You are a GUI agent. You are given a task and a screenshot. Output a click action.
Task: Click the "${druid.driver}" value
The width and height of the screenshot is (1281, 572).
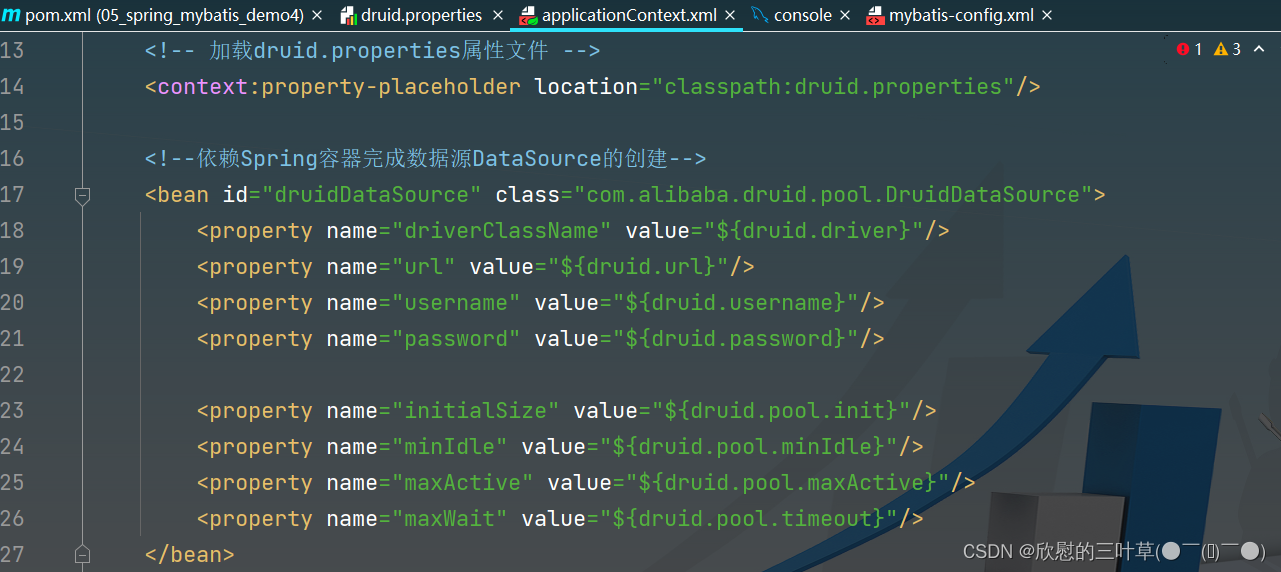click(815, 231)
